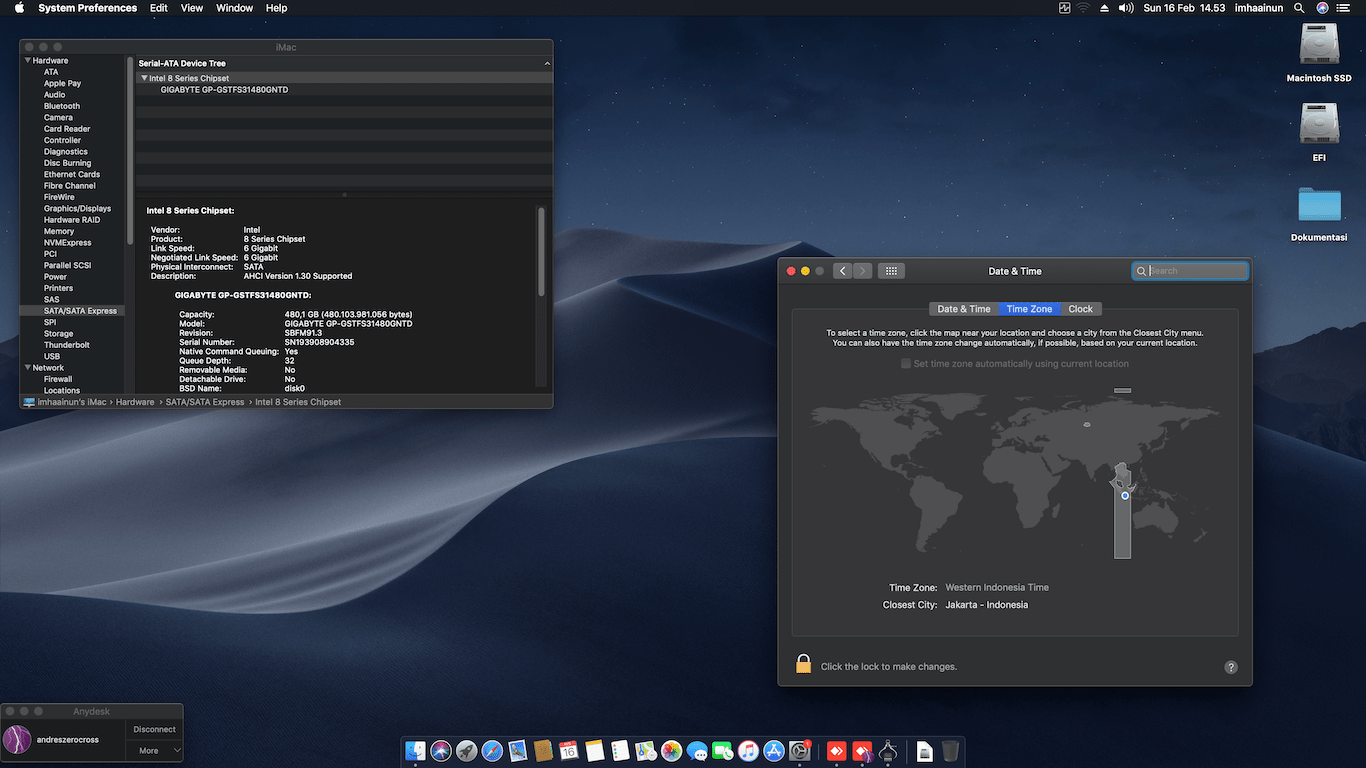This screenshot has height=768, width=1366.
Task: Show all preferences grid button
Action: pos(891,271)
